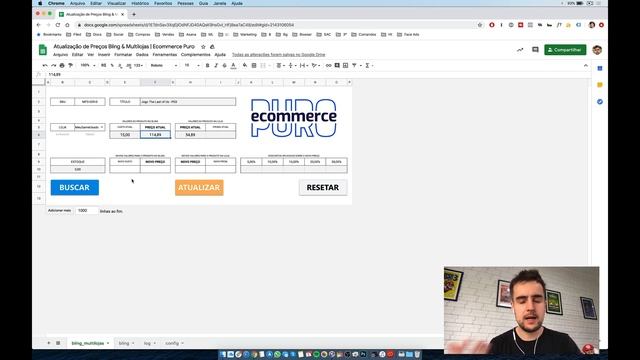Click the insert comment icon
The width and height of the screenshot is (640, 360).
(x=337, y=65)
